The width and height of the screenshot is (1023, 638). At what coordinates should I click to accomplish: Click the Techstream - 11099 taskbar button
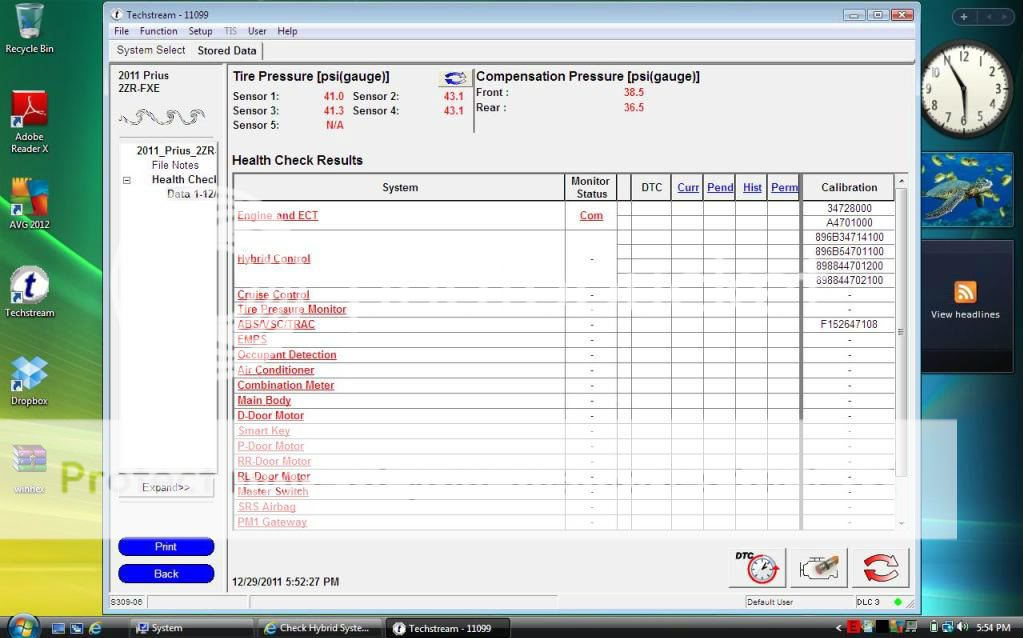pos(448,628)
